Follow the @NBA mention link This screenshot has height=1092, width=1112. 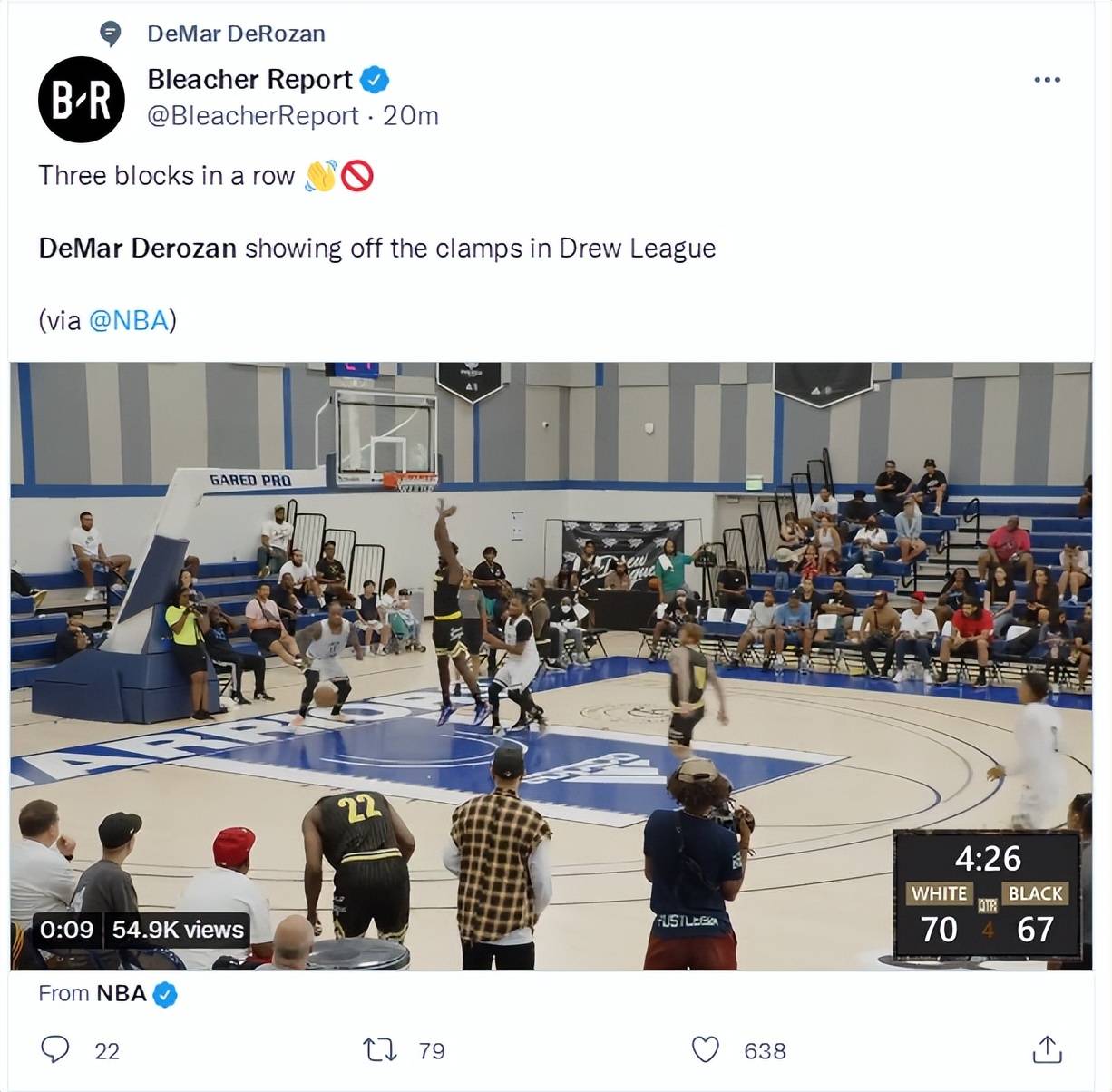(129, 320)
